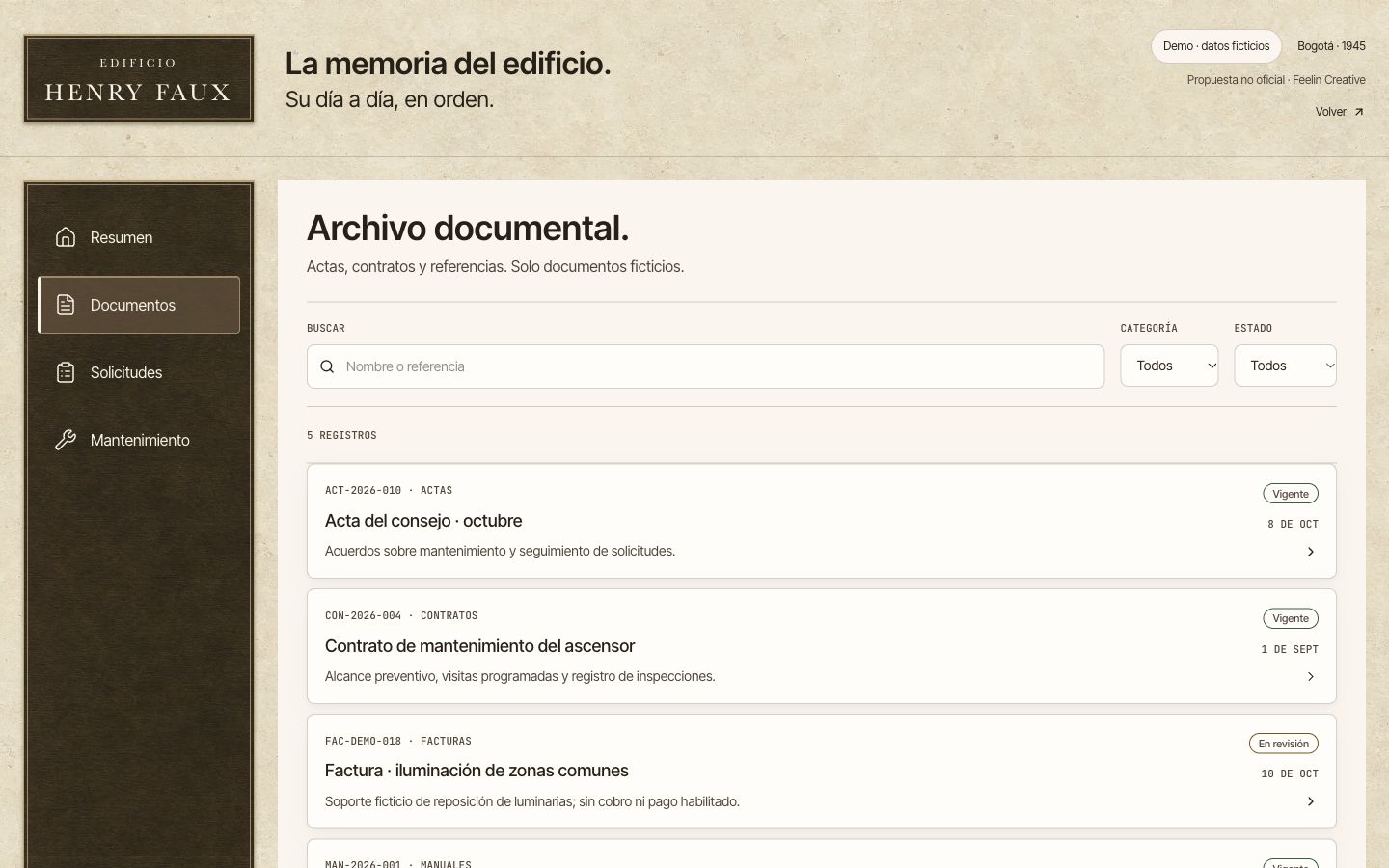Click the Vigente badge on ACT-2026-010
The width and height of the screenshot is (1389, 868).
[x=1291, y=494]
